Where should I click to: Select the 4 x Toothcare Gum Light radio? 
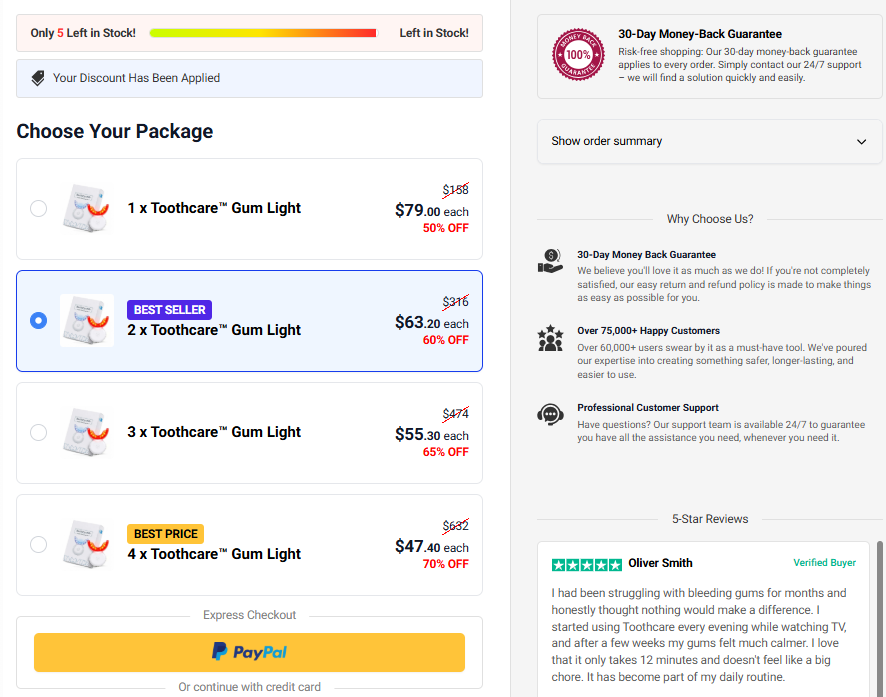click(x=38, y=544)
